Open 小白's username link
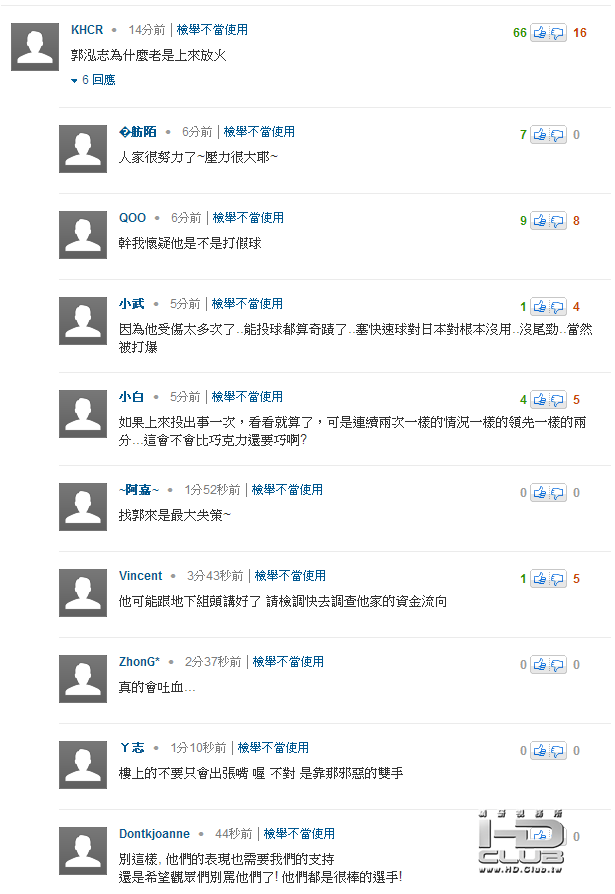 click(131, 397)
